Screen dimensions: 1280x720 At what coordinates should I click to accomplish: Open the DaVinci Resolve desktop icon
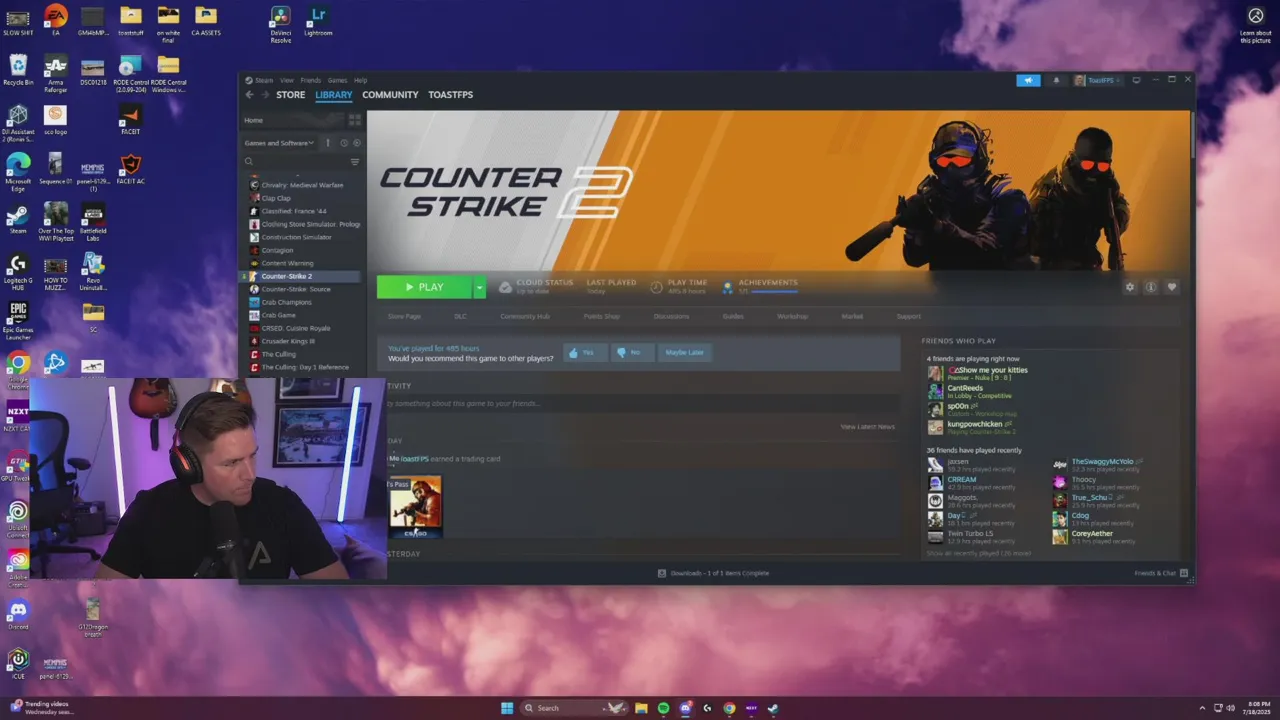(x=281, y=24)
